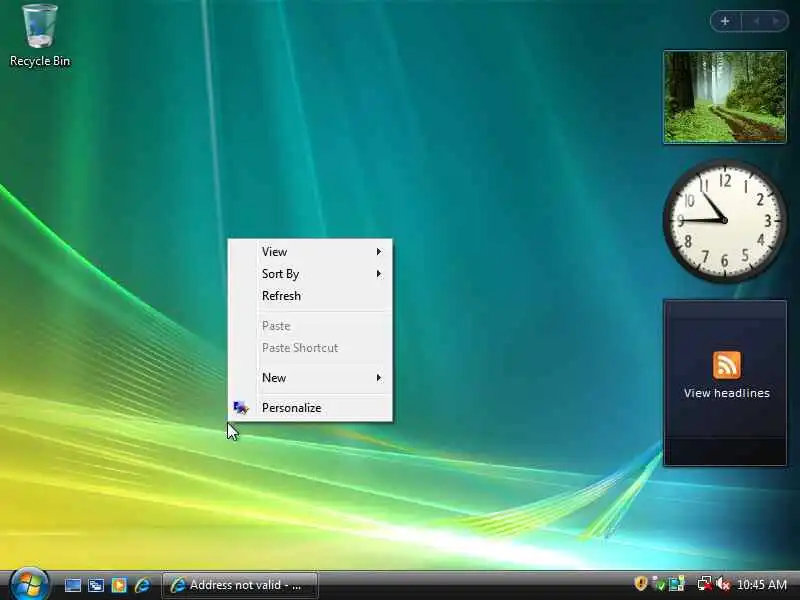Click the analog clock gadget
The image size is (800, 600).
tap(724, 220)
